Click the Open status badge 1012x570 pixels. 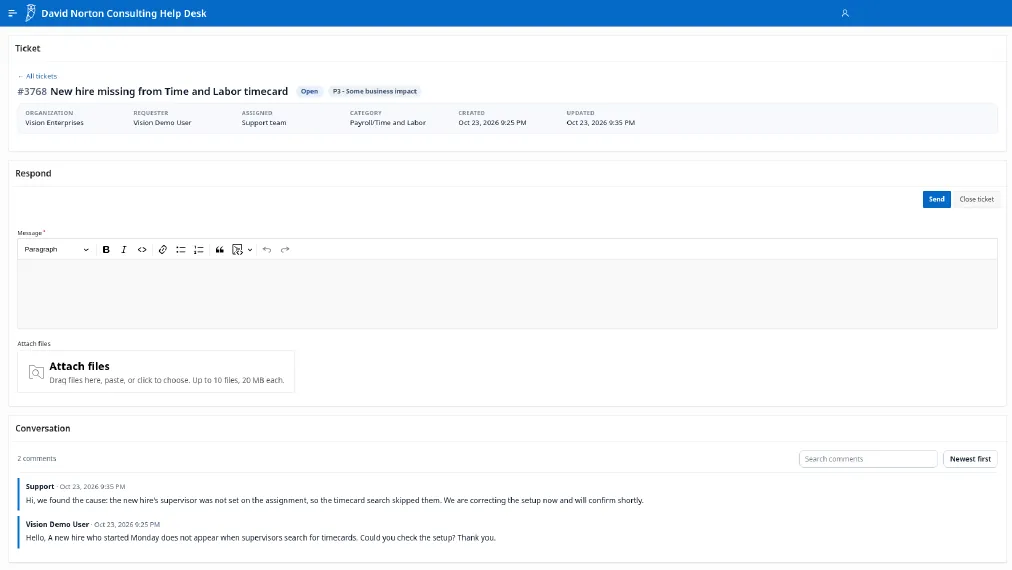(309, 92)
